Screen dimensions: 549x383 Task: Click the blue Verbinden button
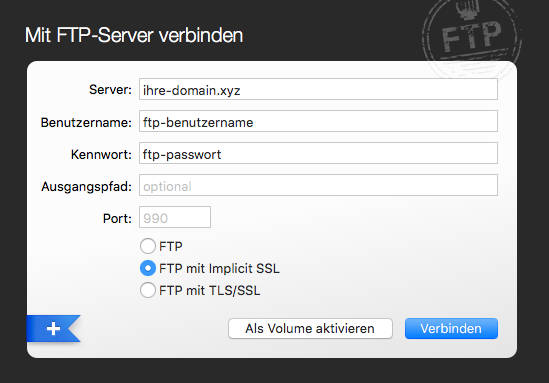click(451, 328)
